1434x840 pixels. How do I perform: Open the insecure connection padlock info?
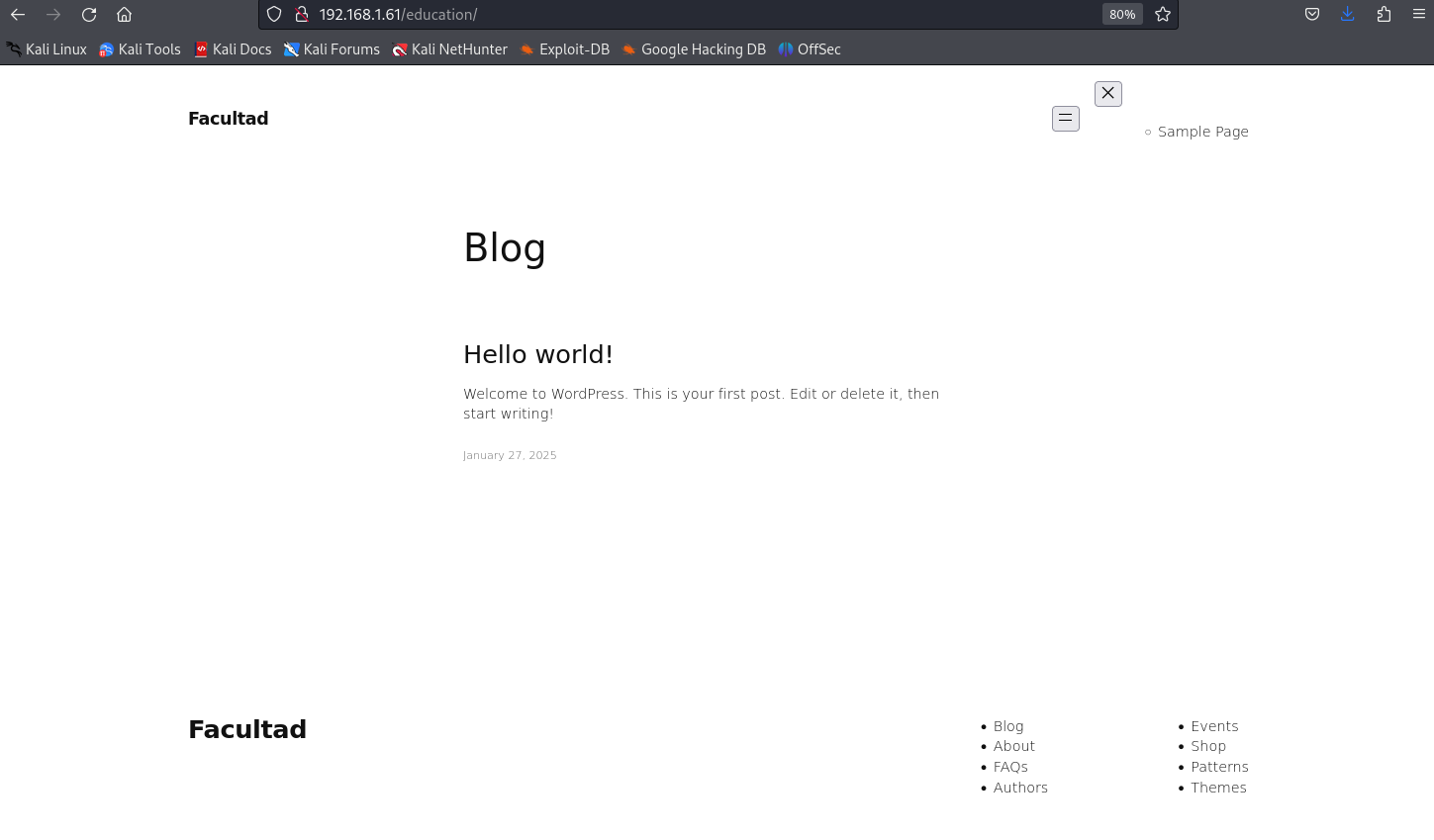click(x=302, y=15)
